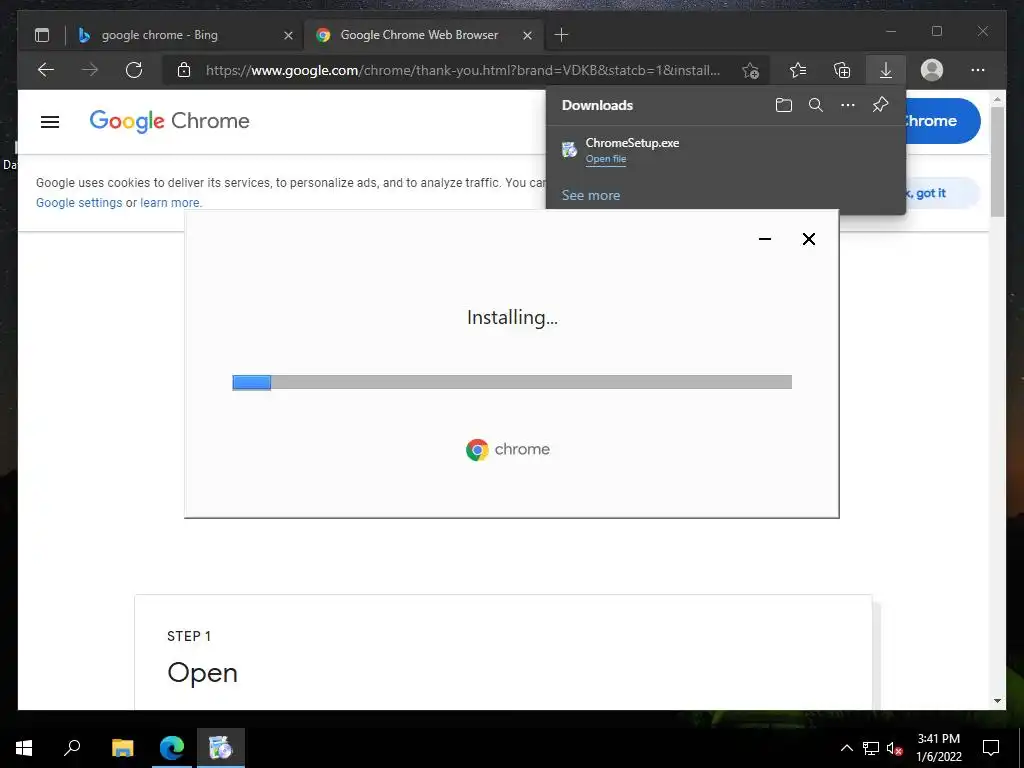The image size is (1024, 768).
Task: Go forward with the forward arrow
Action: click(x=90, y=70)
